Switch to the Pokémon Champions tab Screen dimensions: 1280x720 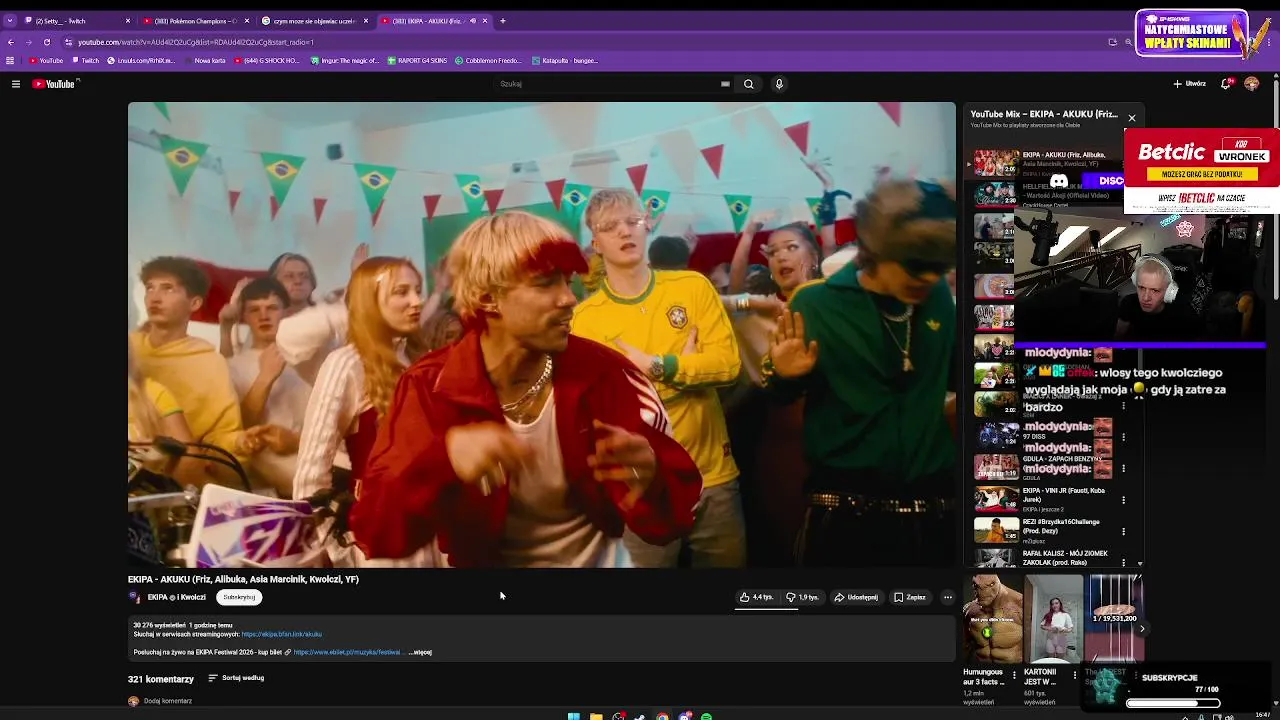195,21
